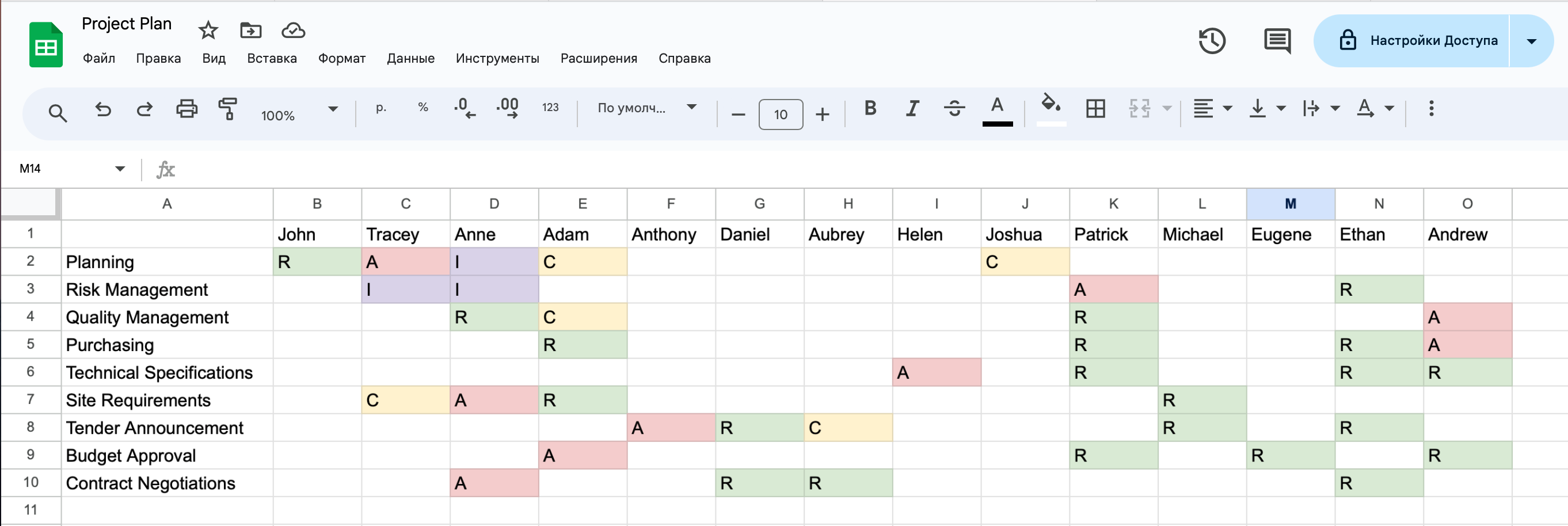Open the Формат menu

341,59
